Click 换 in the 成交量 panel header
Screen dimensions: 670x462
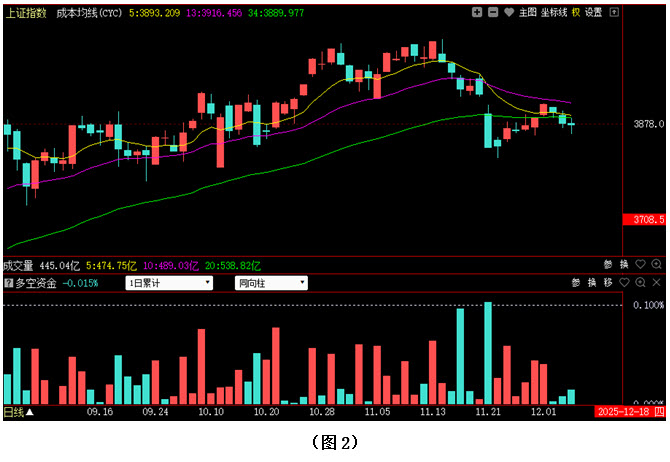pyautogui.click(x=624, y=265)
